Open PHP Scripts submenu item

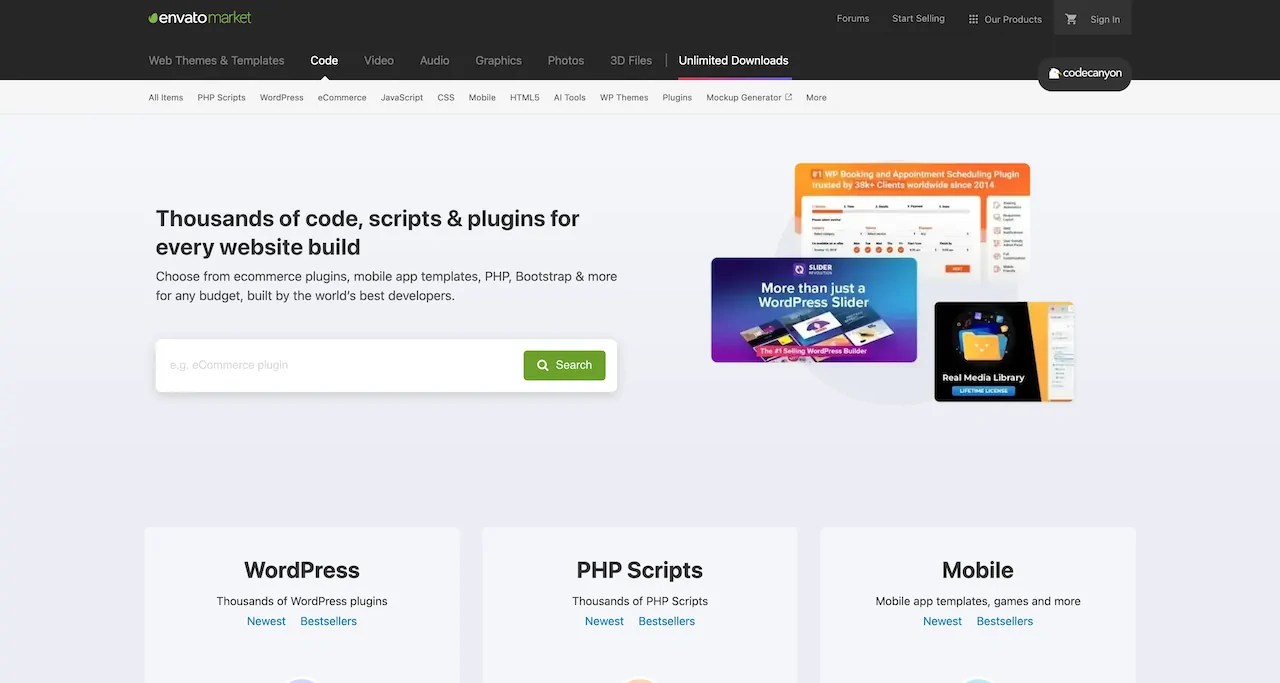221,97
